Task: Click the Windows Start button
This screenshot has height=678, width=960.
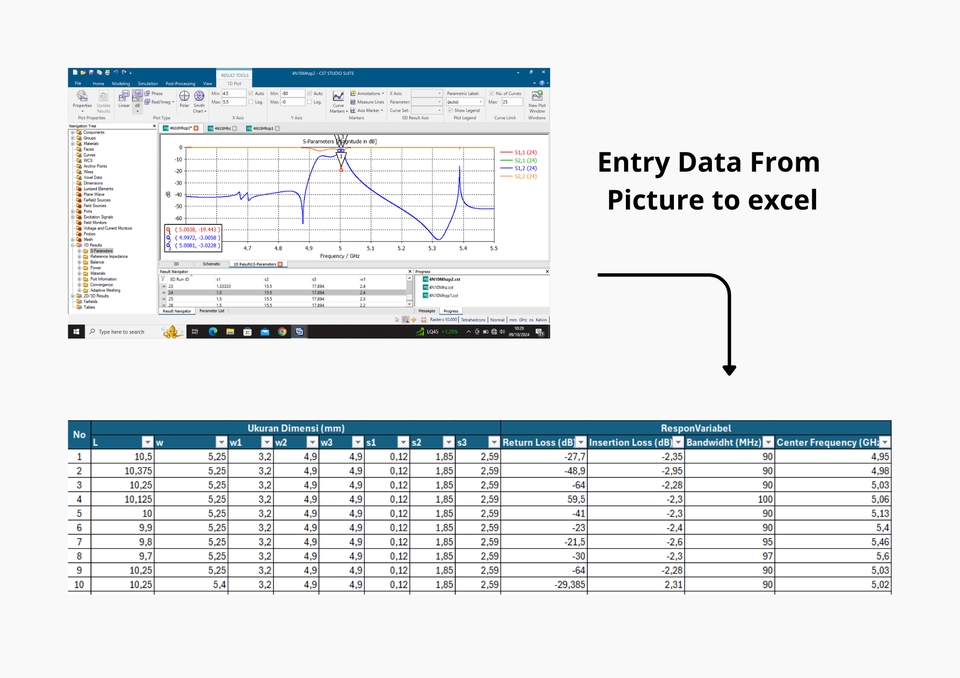Action: 75,331
